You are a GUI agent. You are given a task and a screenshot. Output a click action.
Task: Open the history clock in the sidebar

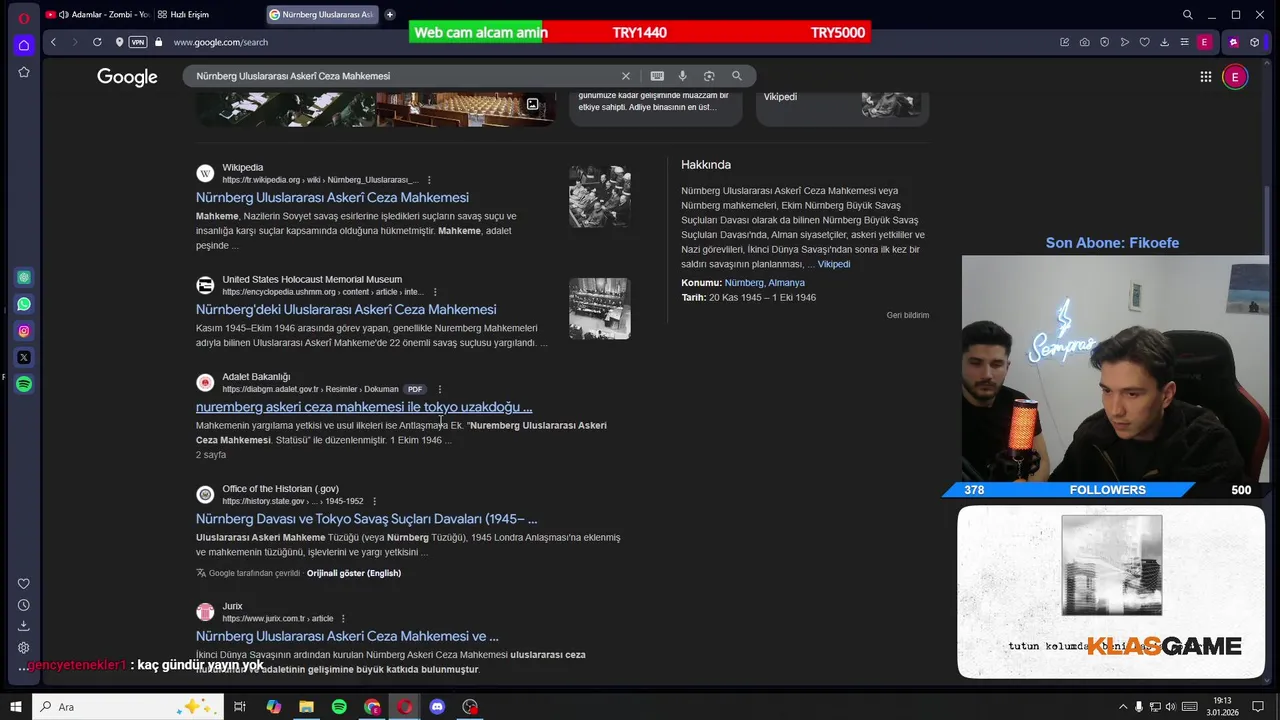(x=24, y=605)
